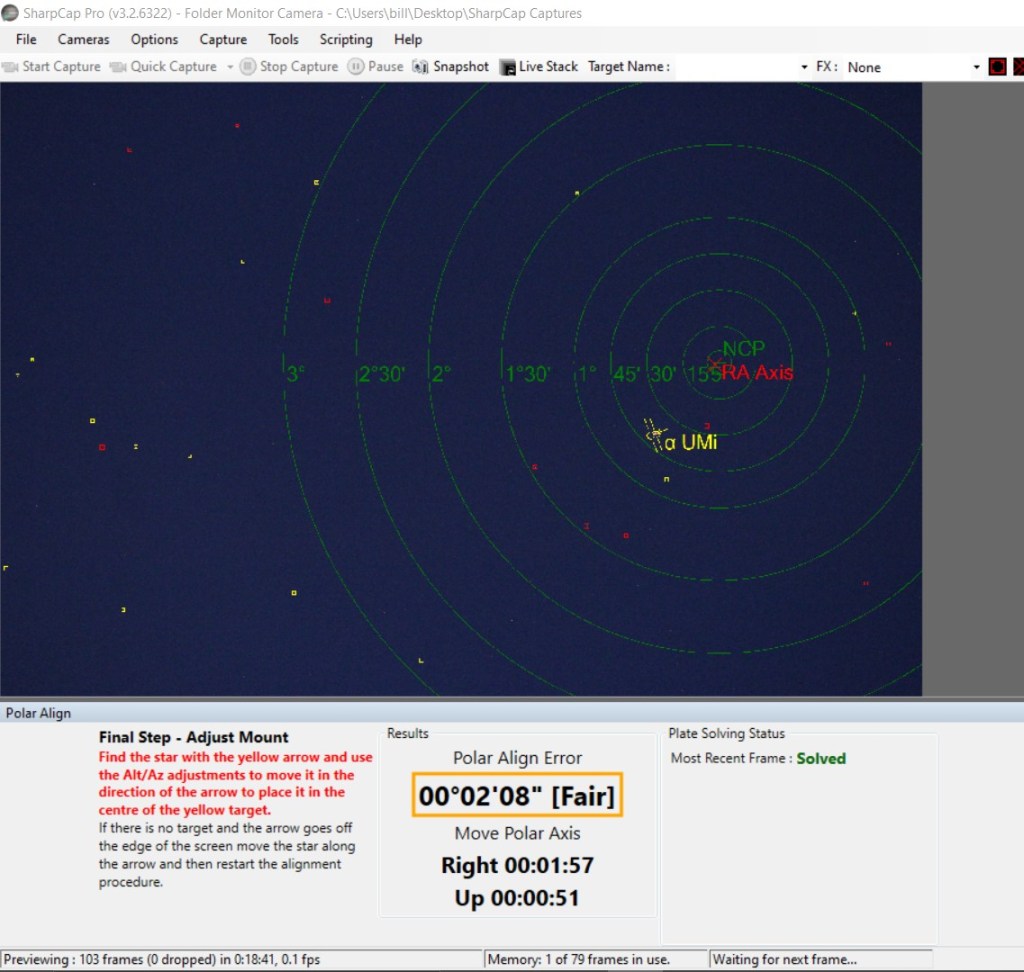Click the Start Capture toolbar icon
The image size is (1024, 972).
pyautogui.click(x=10, y=67)
